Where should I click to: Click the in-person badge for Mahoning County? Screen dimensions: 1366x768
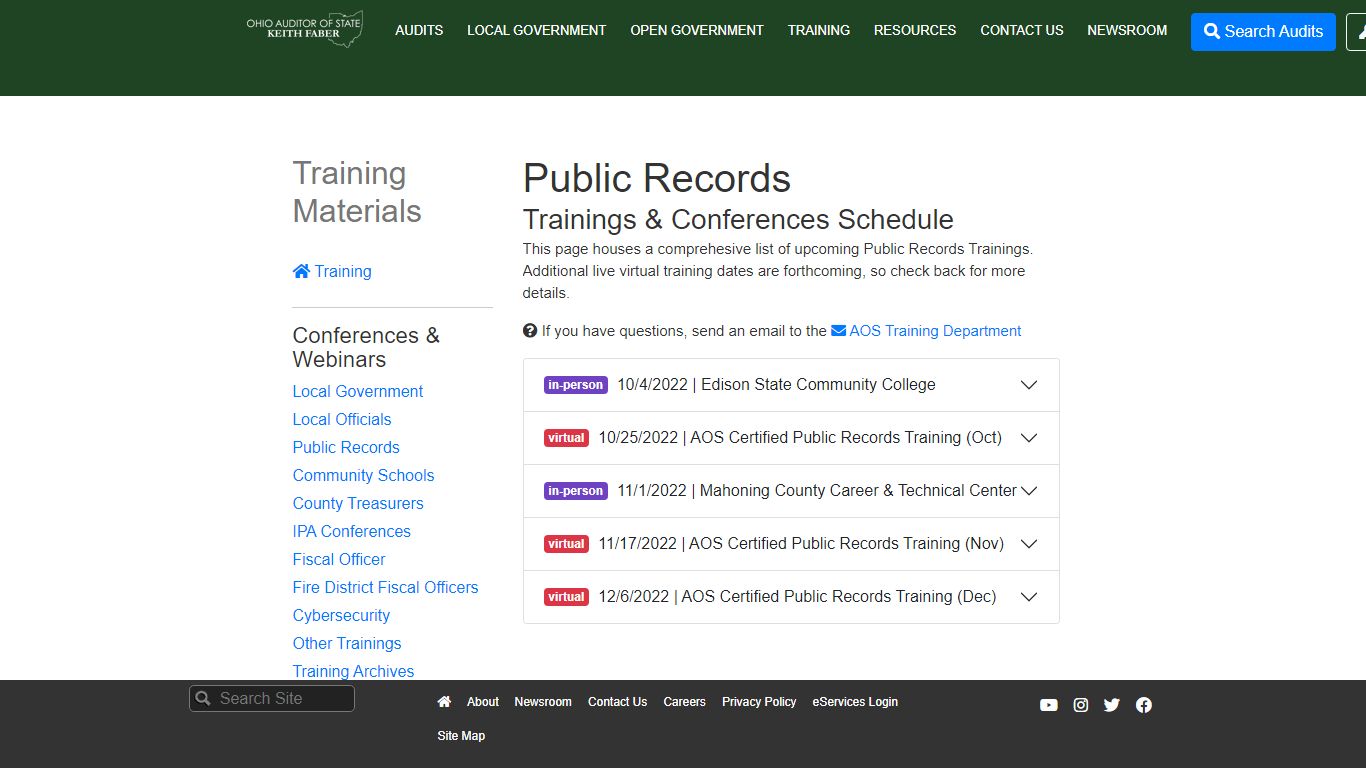point(576,491)
